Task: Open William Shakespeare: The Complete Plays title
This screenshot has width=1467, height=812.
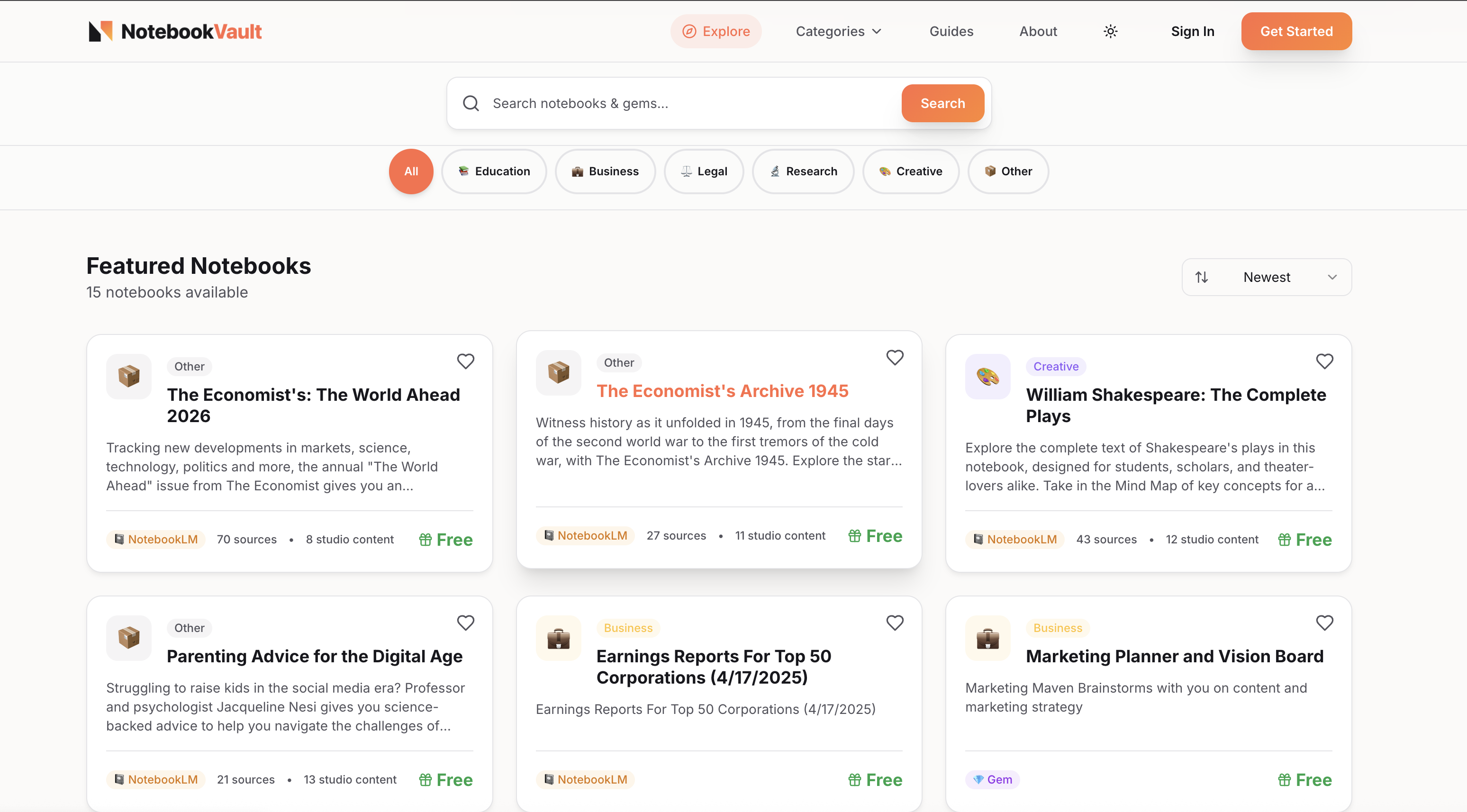Action: point(1176,405)
